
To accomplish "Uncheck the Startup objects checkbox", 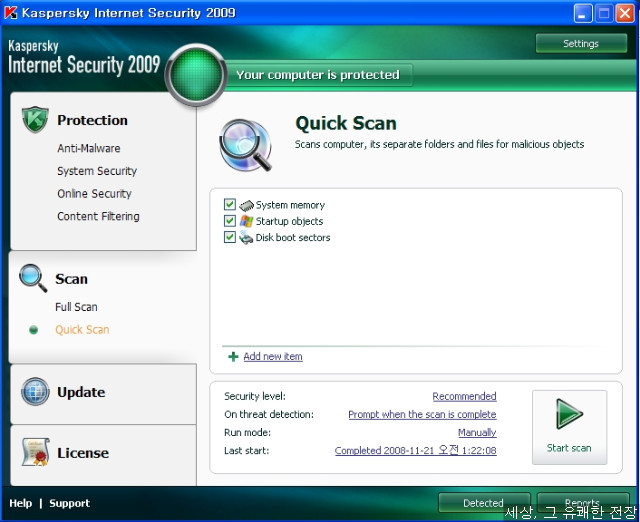I will point(230,221).
